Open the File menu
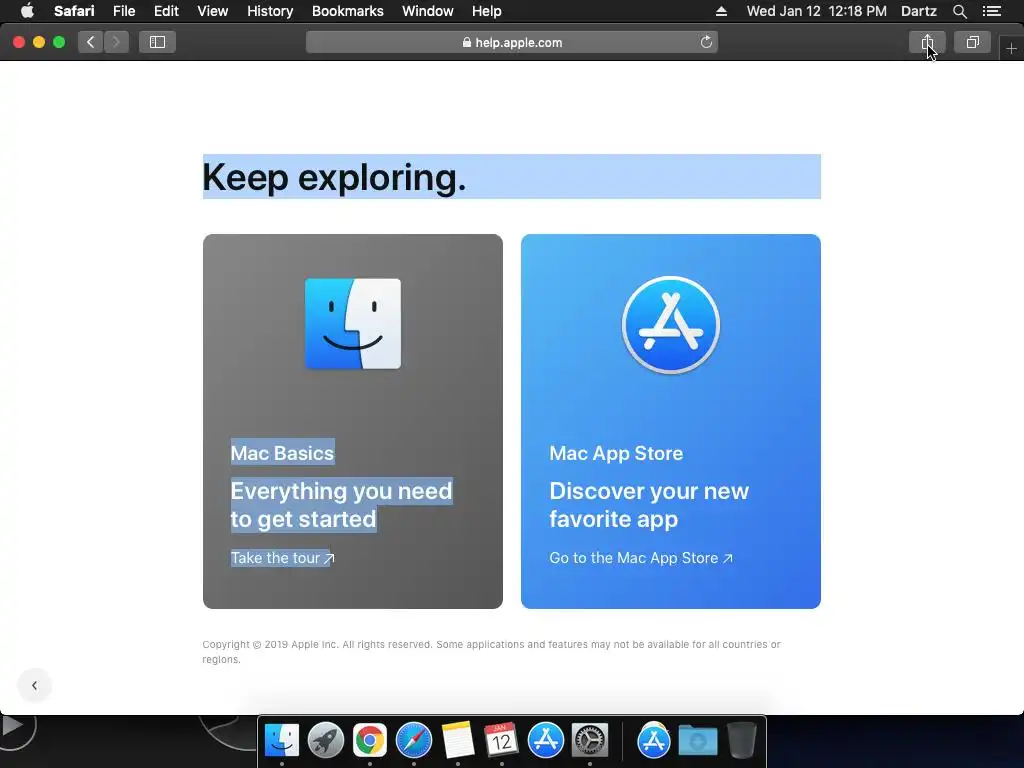The width and height of the screenshot is (1024, 768). pos(124,11)
